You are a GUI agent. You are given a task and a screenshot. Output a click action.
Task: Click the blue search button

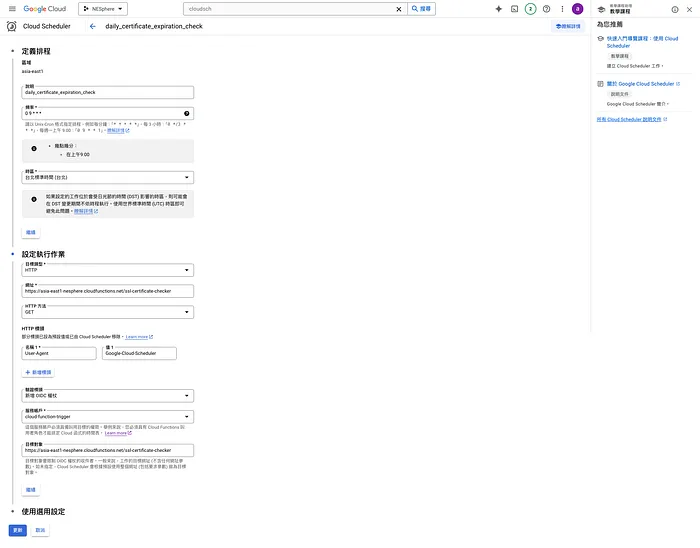click(x=421, y=9)
